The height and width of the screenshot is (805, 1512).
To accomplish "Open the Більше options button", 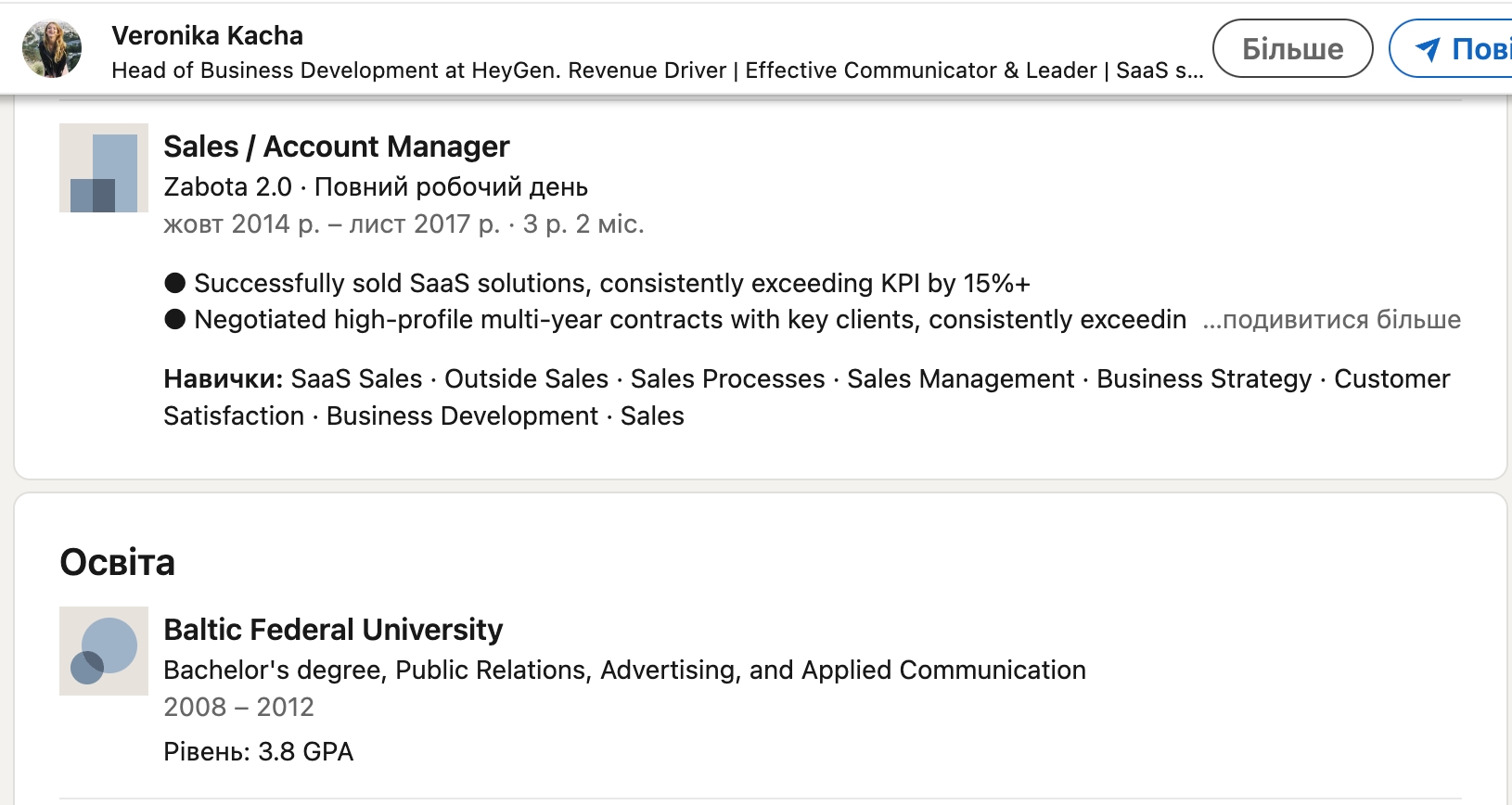I will [1292, 48].
